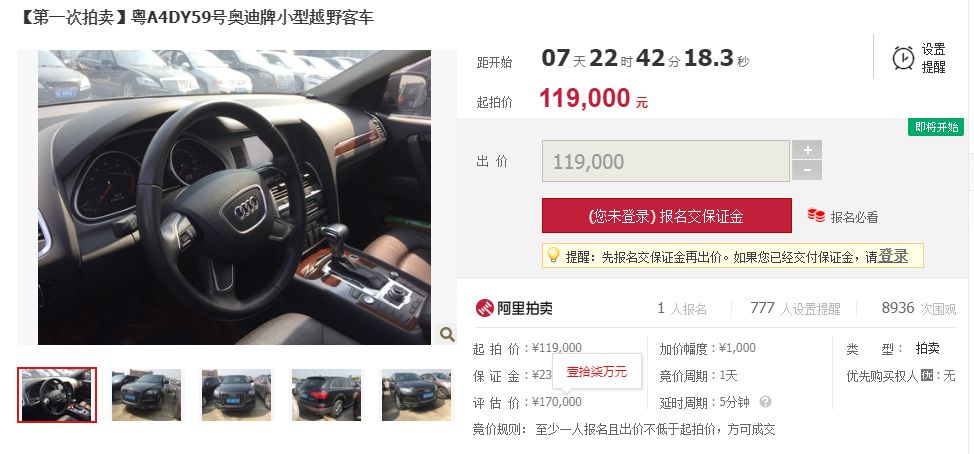Click the alarm clock reminder icon
The height and width of the screenshot is (454, 974).
click(x=903, y=58)
